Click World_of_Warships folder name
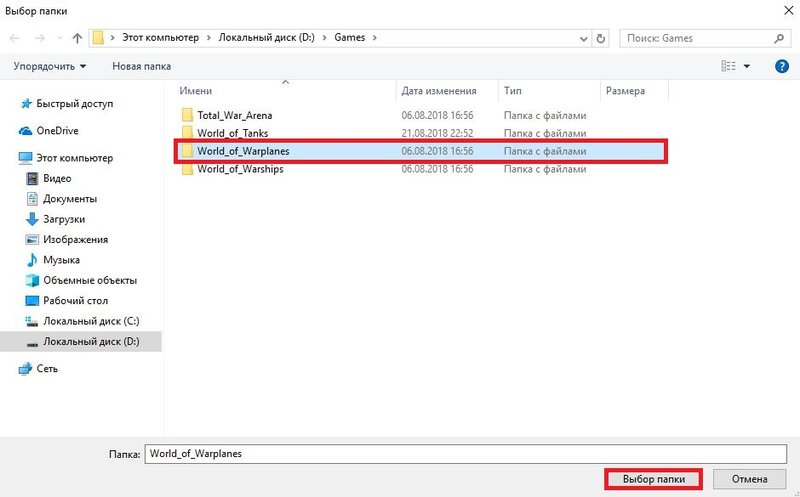800x497 pixels. coord(240,169)
